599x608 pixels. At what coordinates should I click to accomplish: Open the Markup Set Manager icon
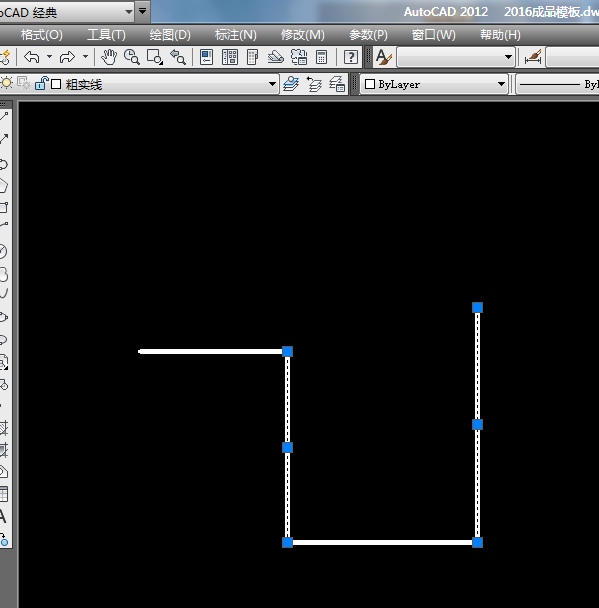pyautogui.click(x=299, y=57)
